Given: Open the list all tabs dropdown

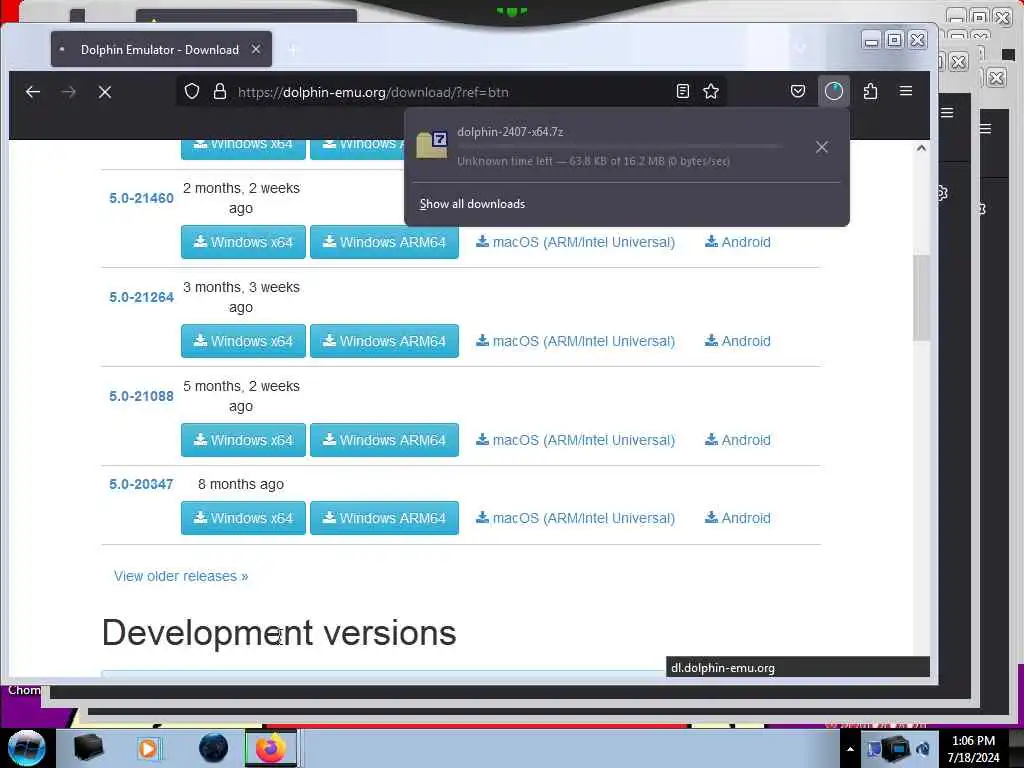Looking at the screenshot, I should click(801, 48).
